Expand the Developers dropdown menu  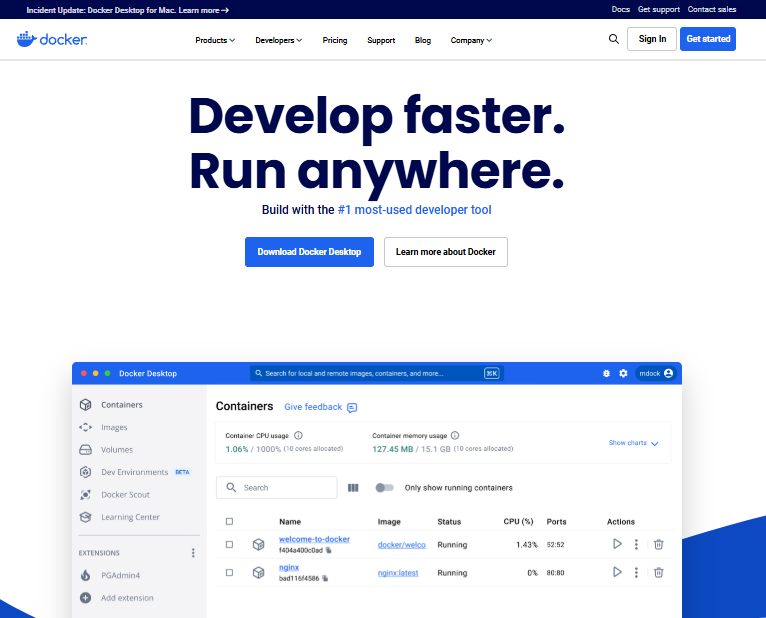278,40
